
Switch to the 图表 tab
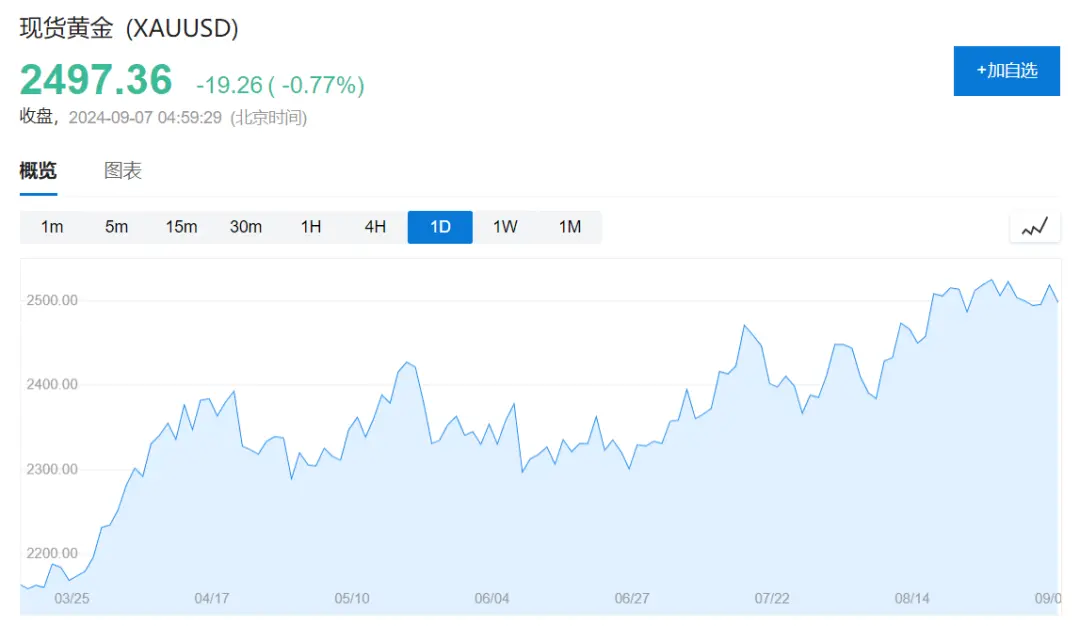coord(123,170)
